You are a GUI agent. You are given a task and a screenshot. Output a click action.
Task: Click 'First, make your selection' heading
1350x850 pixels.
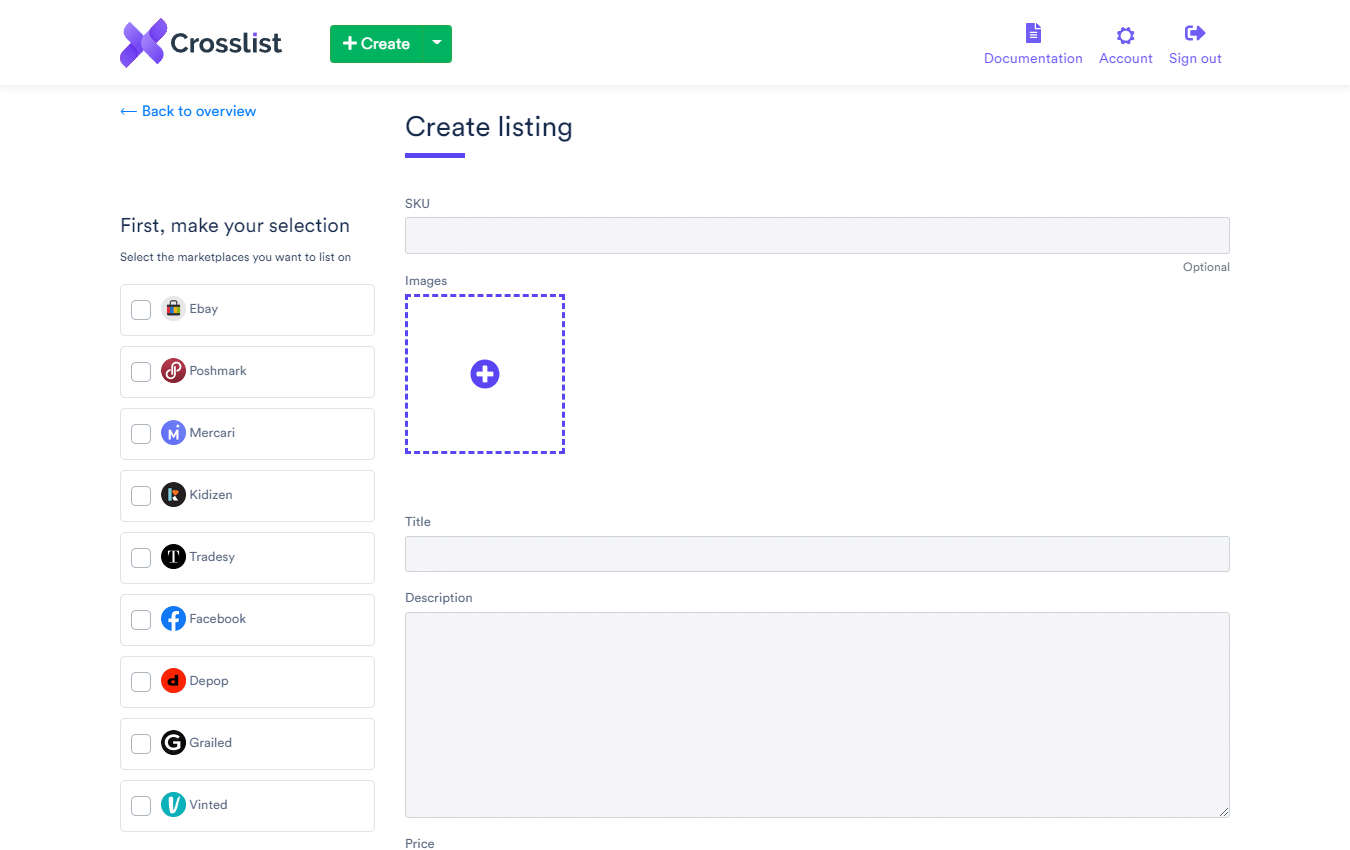coord(235,226)
